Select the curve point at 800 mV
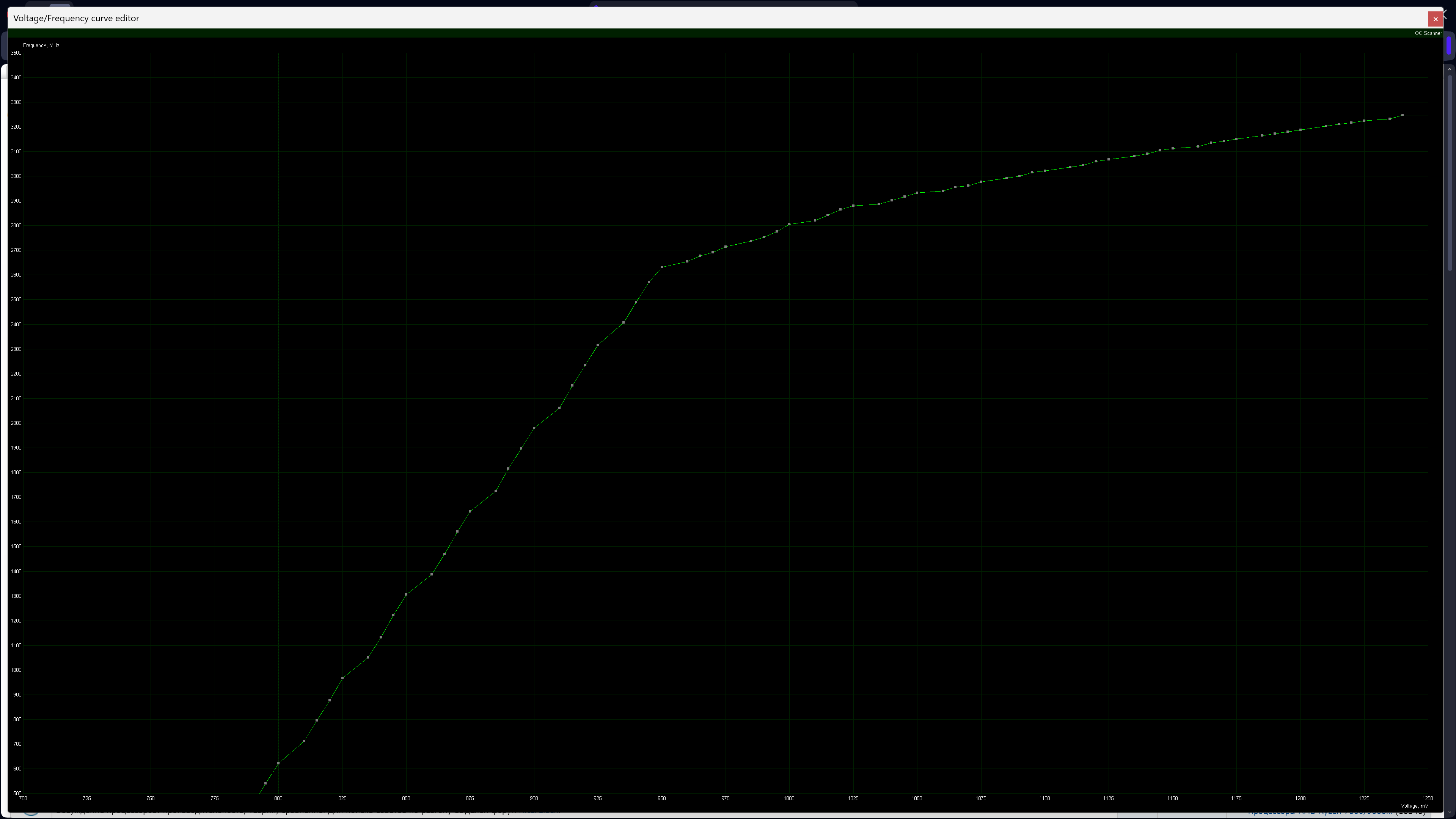The image size is (1456, 819). (278, 763)
